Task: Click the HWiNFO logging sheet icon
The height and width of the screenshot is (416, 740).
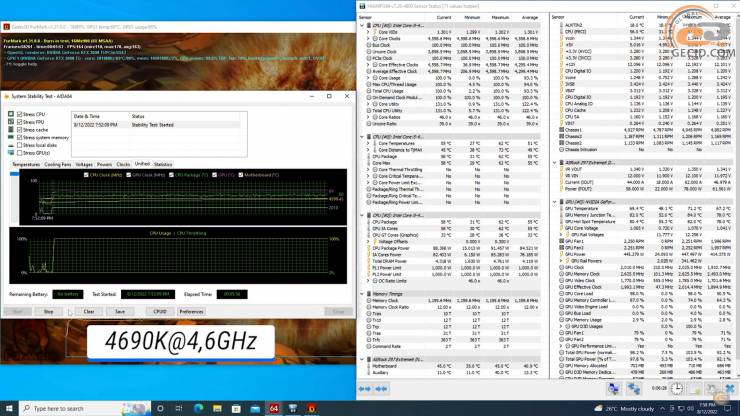Action: (695, 389)
